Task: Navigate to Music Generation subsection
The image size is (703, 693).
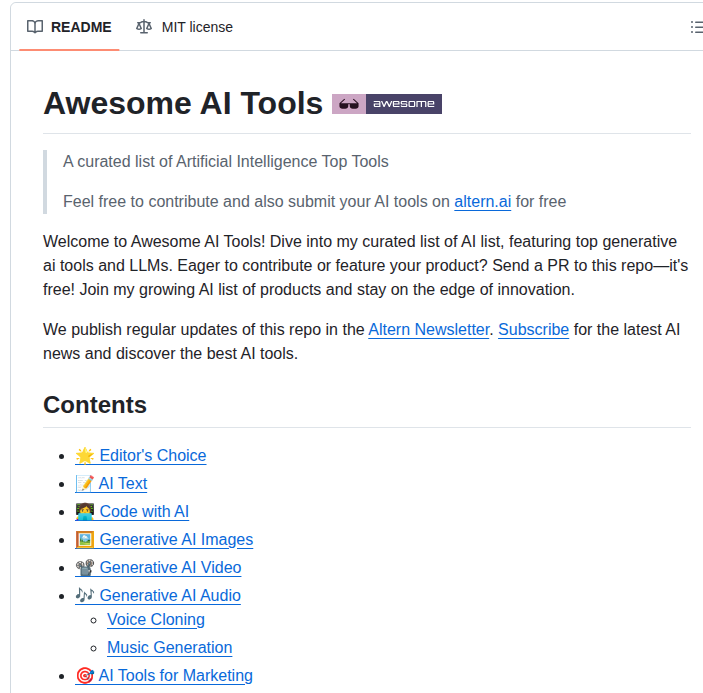Action: tap(169, 648)
